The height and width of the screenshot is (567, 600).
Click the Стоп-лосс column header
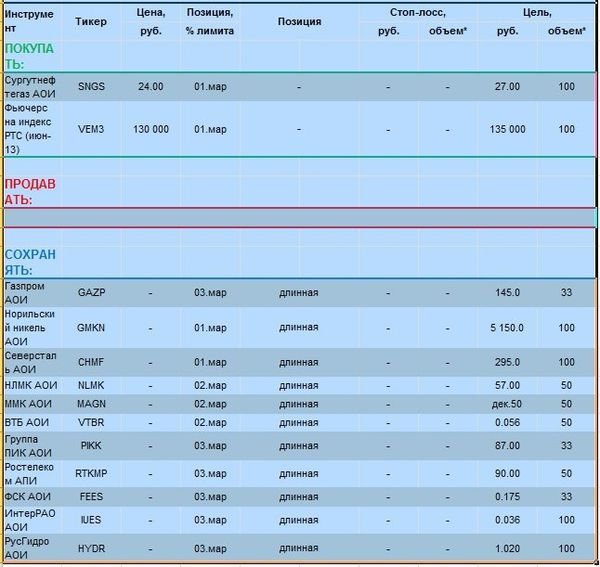point(418,13)
